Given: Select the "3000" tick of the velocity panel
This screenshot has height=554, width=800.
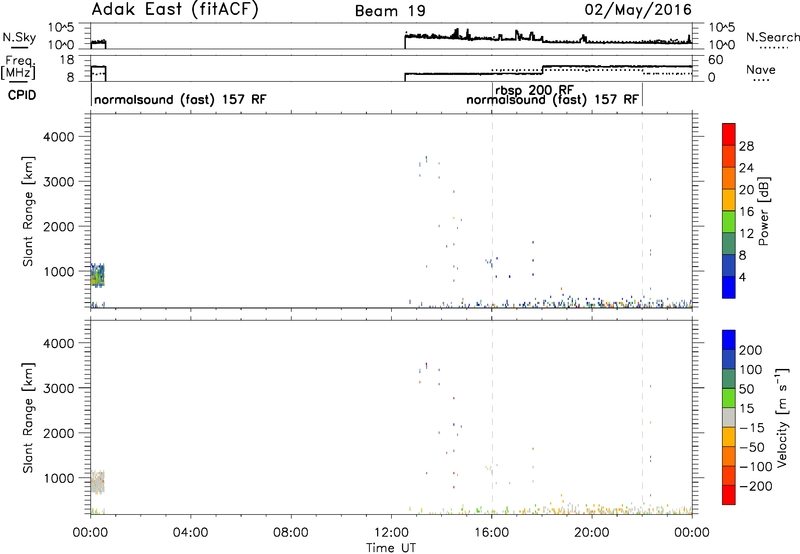Looking at the screenshot, I should tap(59, 388).
